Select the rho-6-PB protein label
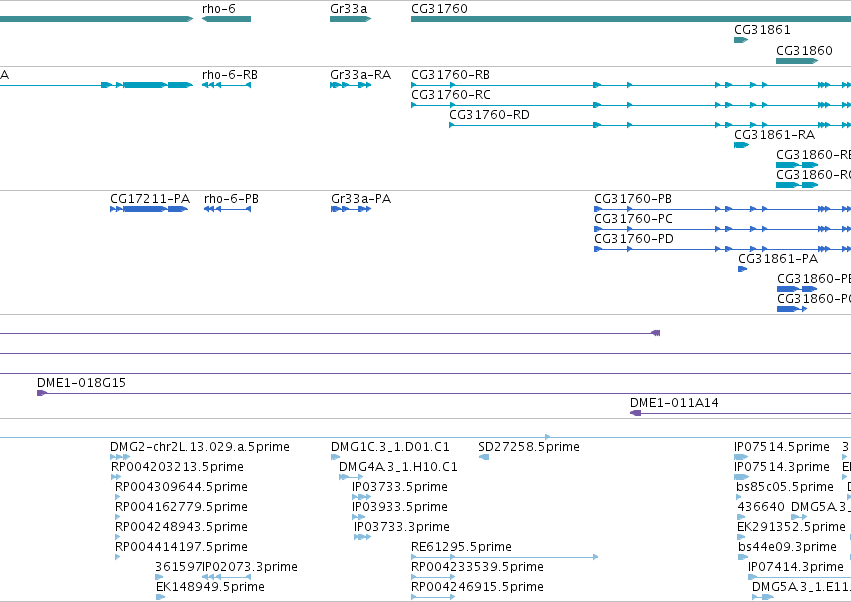Viewport: 851px width, 602px height. point(231,199)
